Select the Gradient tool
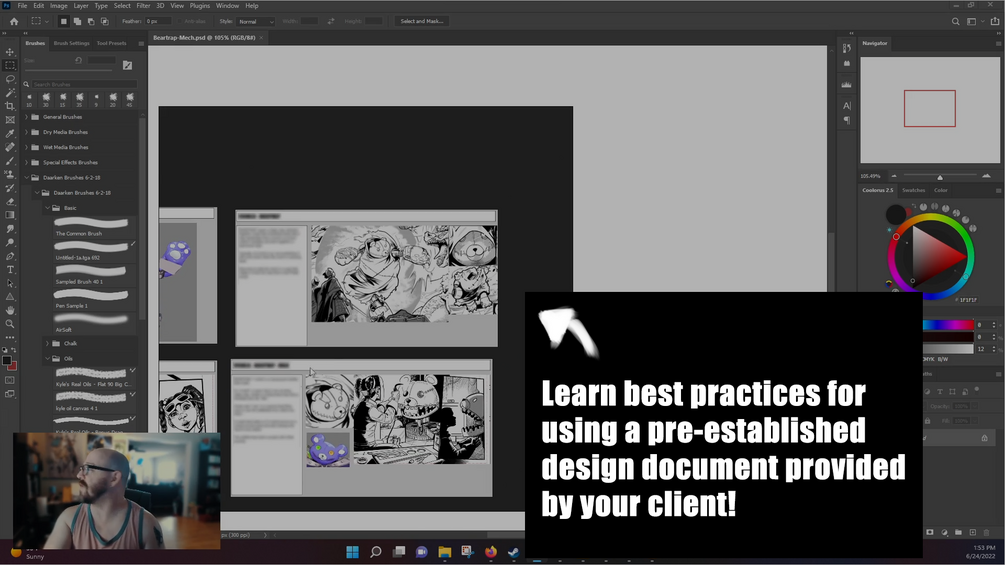 pos(10,215)
